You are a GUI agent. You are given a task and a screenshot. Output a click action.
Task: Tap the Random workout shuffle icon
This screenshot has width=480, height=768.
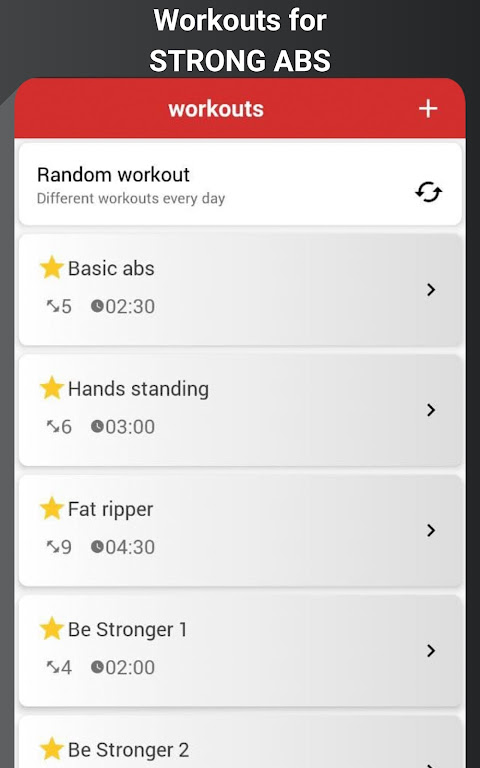tap(429, 192)
